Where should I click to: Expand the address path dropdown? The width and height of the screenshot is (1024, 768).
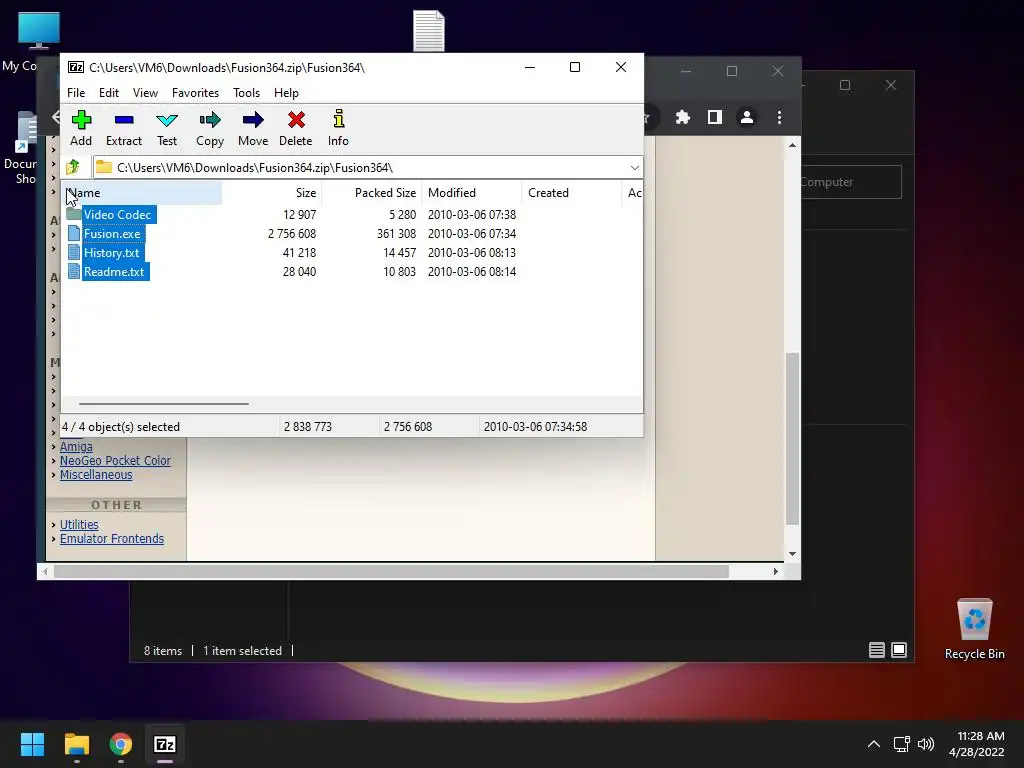[634, 168]
